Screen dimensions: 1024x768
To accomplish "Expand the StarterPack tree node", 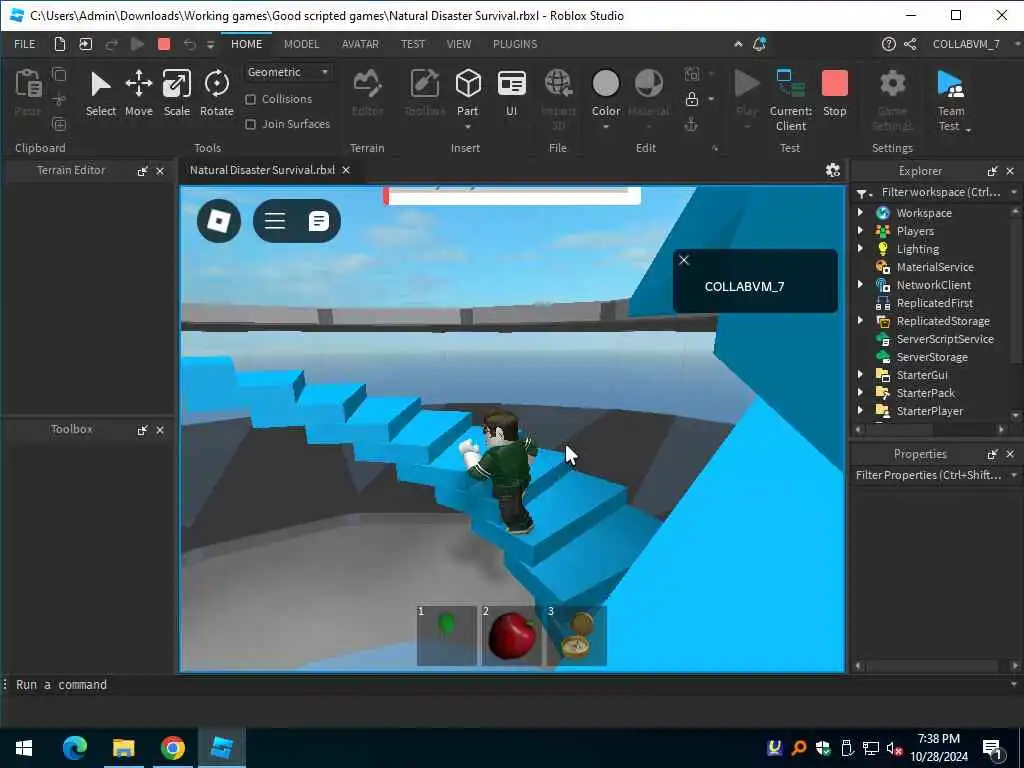I will pyautogui.click(x=860, y=392).
